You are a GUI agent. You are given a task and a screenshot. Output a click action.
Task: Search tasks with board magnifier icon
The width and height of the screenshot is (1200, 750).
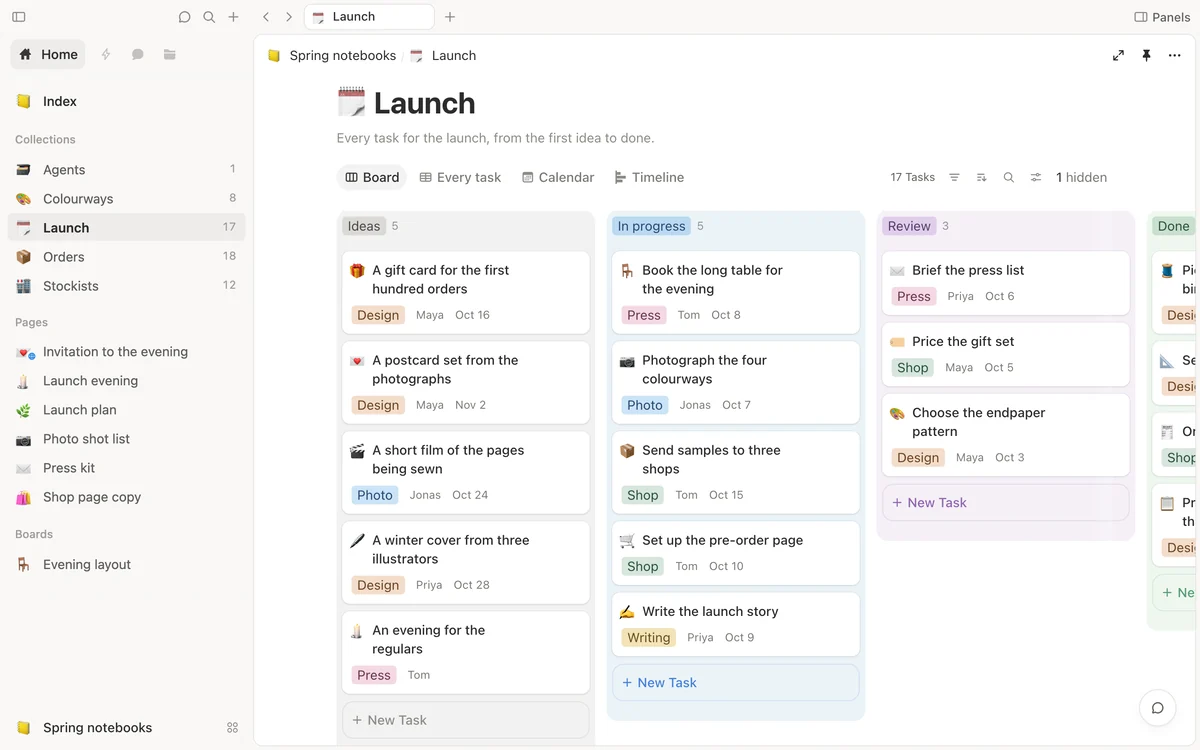pos(1009,177)
